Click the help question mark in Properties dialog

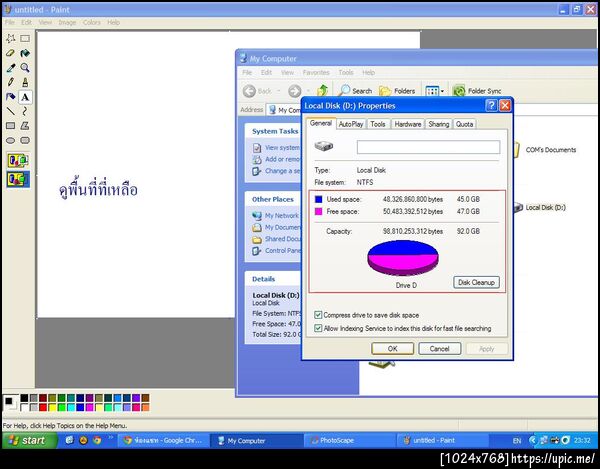491,106
